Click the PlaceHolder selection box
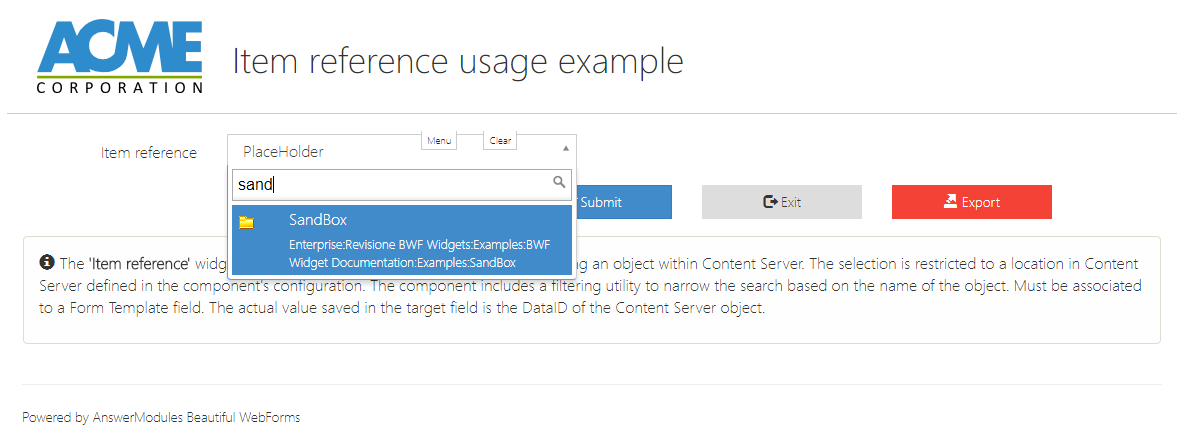 point(330,152)
